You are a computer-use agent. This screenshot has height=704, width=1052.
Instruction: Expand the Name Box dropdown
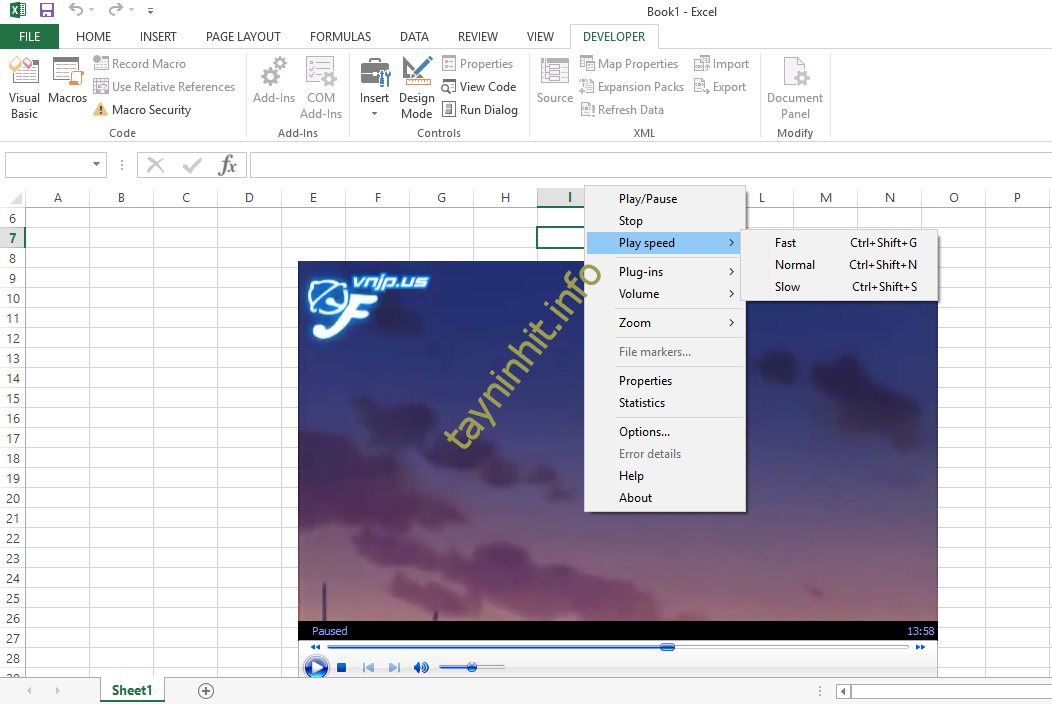pyautogui.click(x=97, y=165)
